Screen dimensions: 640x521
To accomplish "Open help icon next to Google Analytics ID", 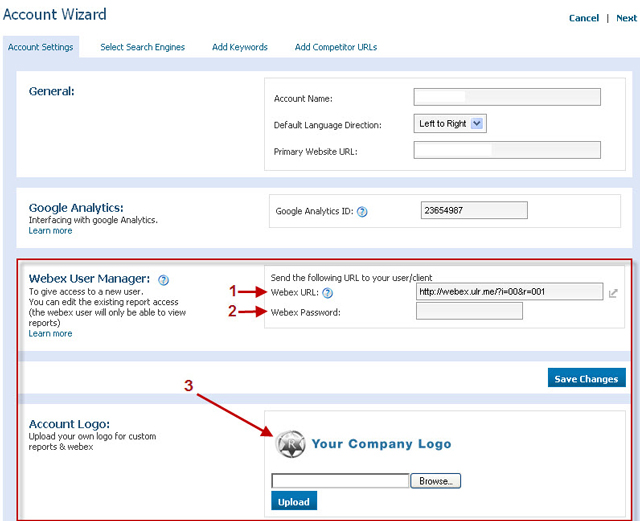I will [x=362, y=212].
